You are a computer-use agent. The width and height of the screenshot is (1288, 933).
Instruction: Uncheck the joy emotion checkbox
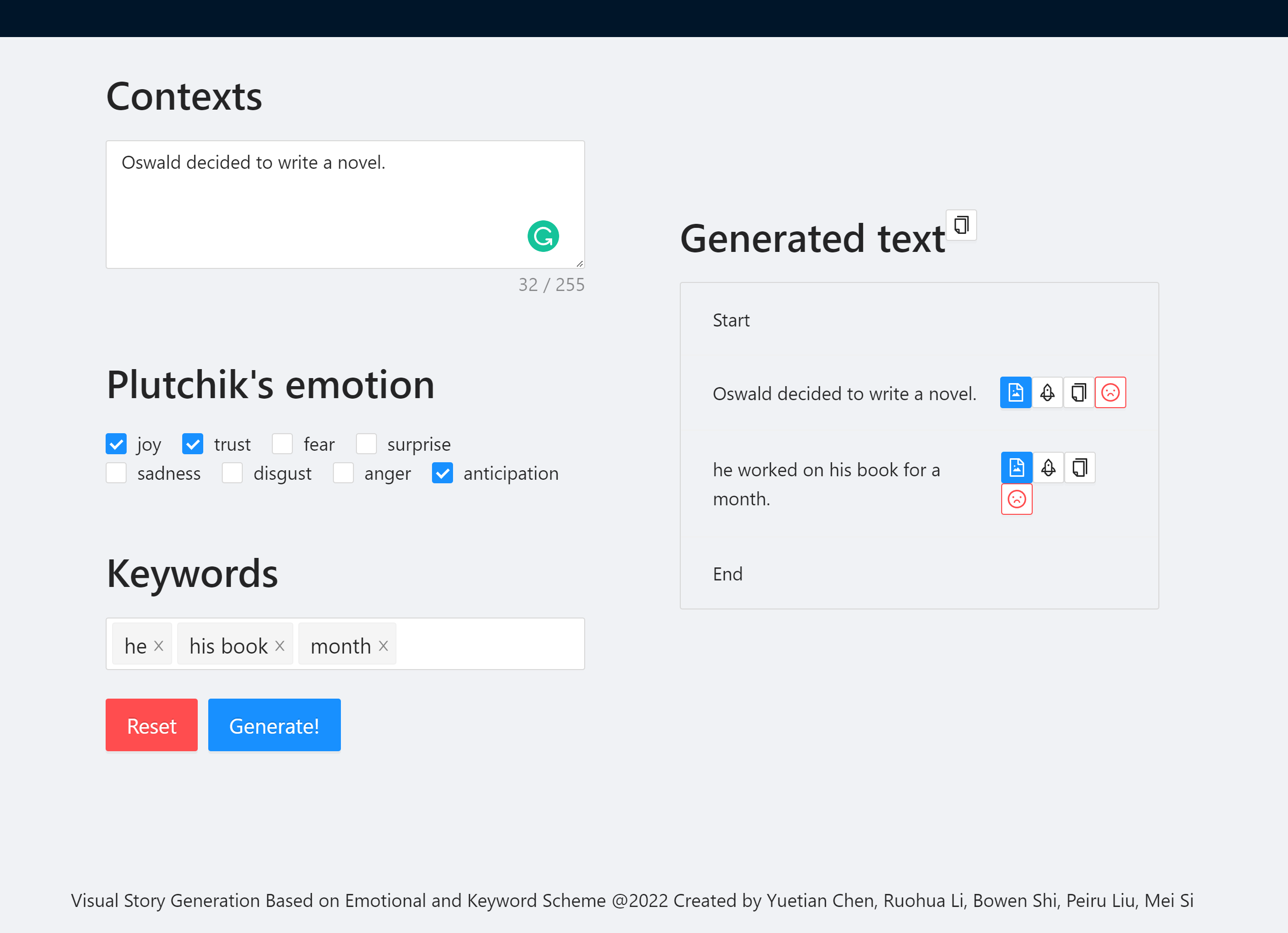tap(117, 444)
